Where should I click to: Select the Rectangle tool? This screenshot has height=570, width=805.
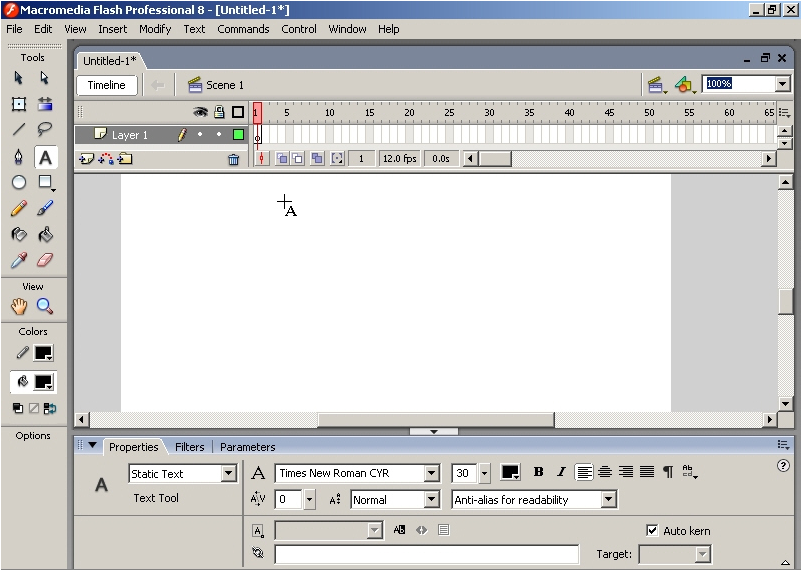[45, 182]
